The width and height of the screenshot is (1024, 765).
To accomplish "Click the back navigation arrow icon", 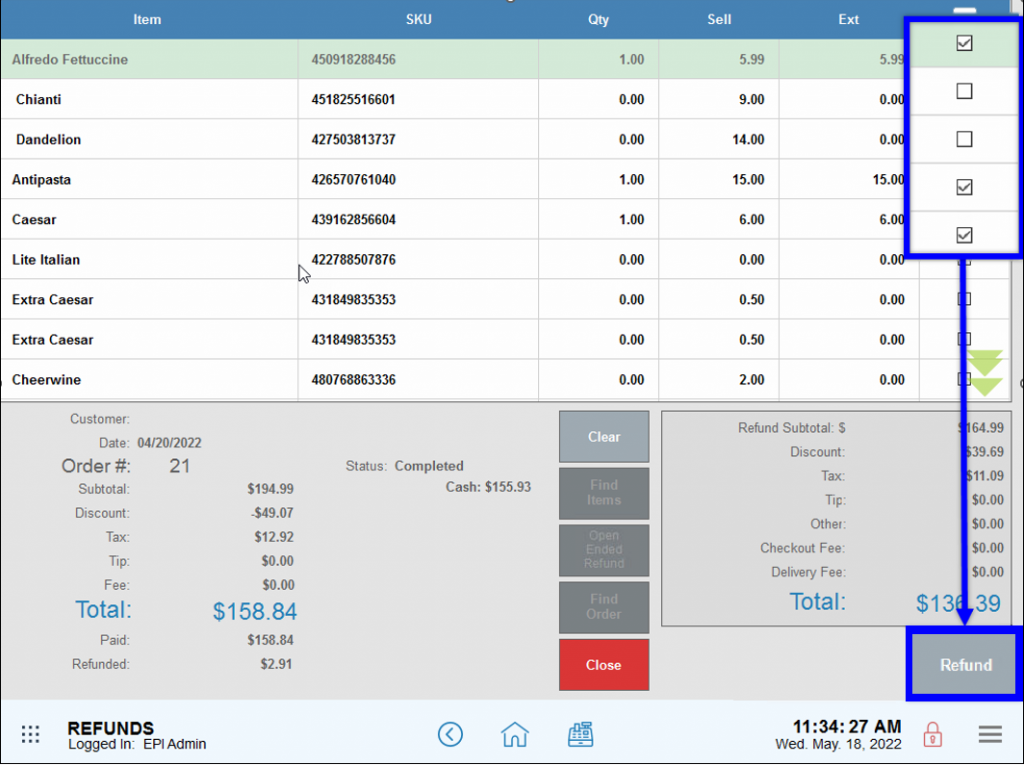I will (x=450, y=734).
